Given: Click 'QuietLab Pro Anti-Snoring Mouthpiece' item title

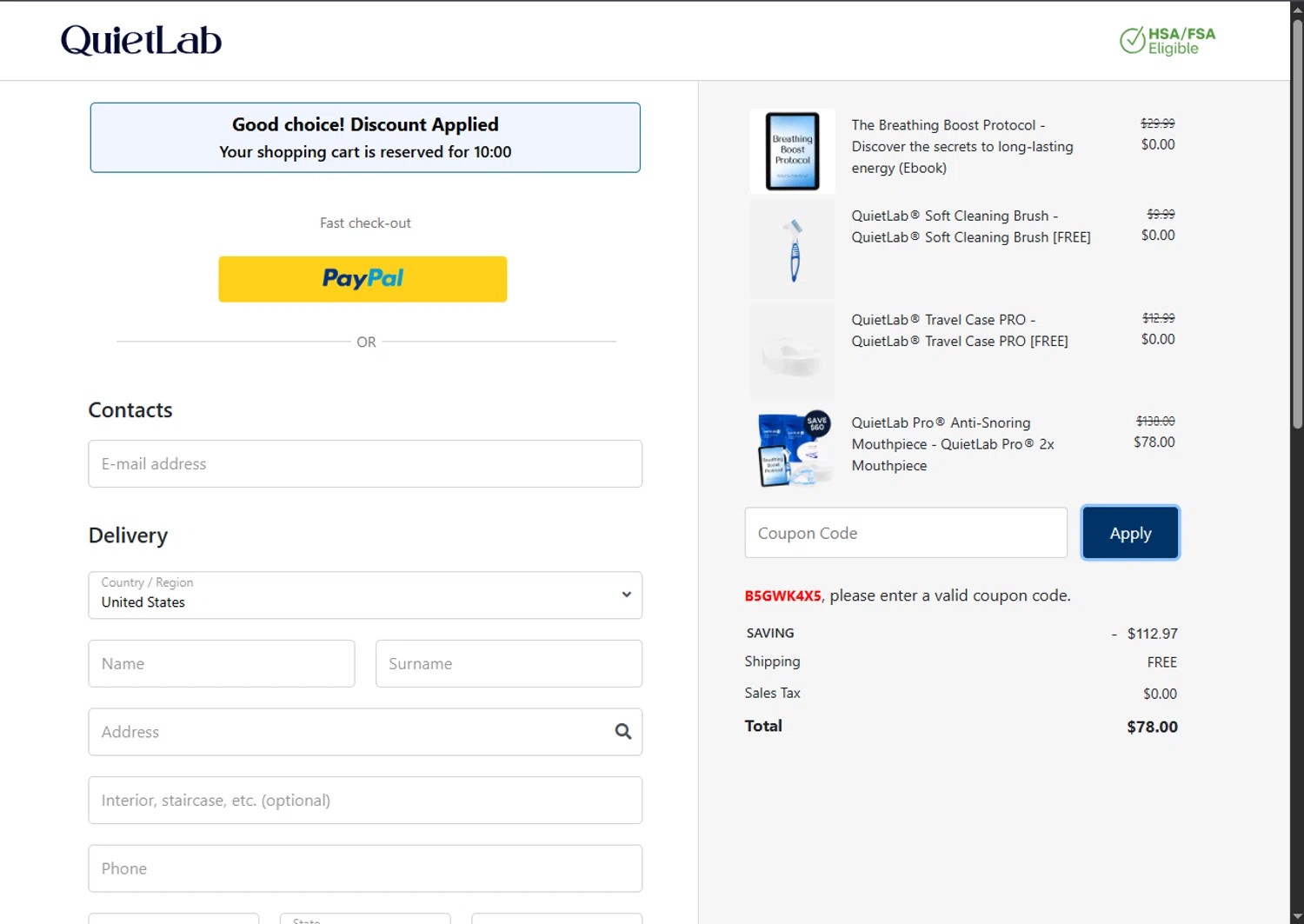Looking at the screenshot, I should (x=953, y=444).
